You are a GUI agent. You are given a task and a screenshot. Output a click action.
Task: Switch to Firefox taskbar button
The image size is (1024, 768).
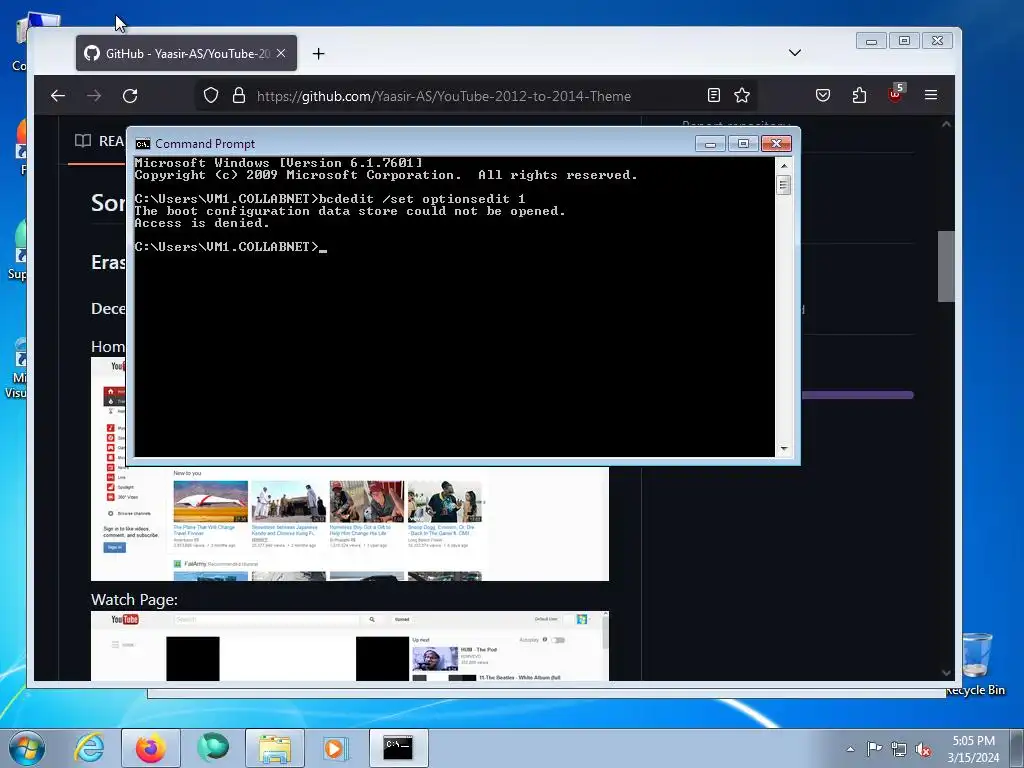pyautogui.click(x=151, y=748)
